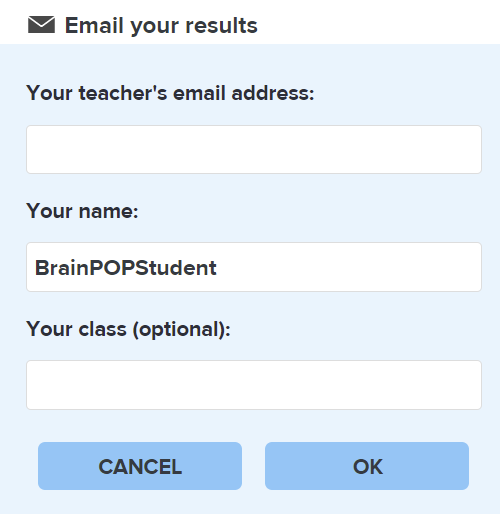Click the "Your name:" label
Viewport: 500px width, 514px height.
pyautogui.click(x=82, y=211)
